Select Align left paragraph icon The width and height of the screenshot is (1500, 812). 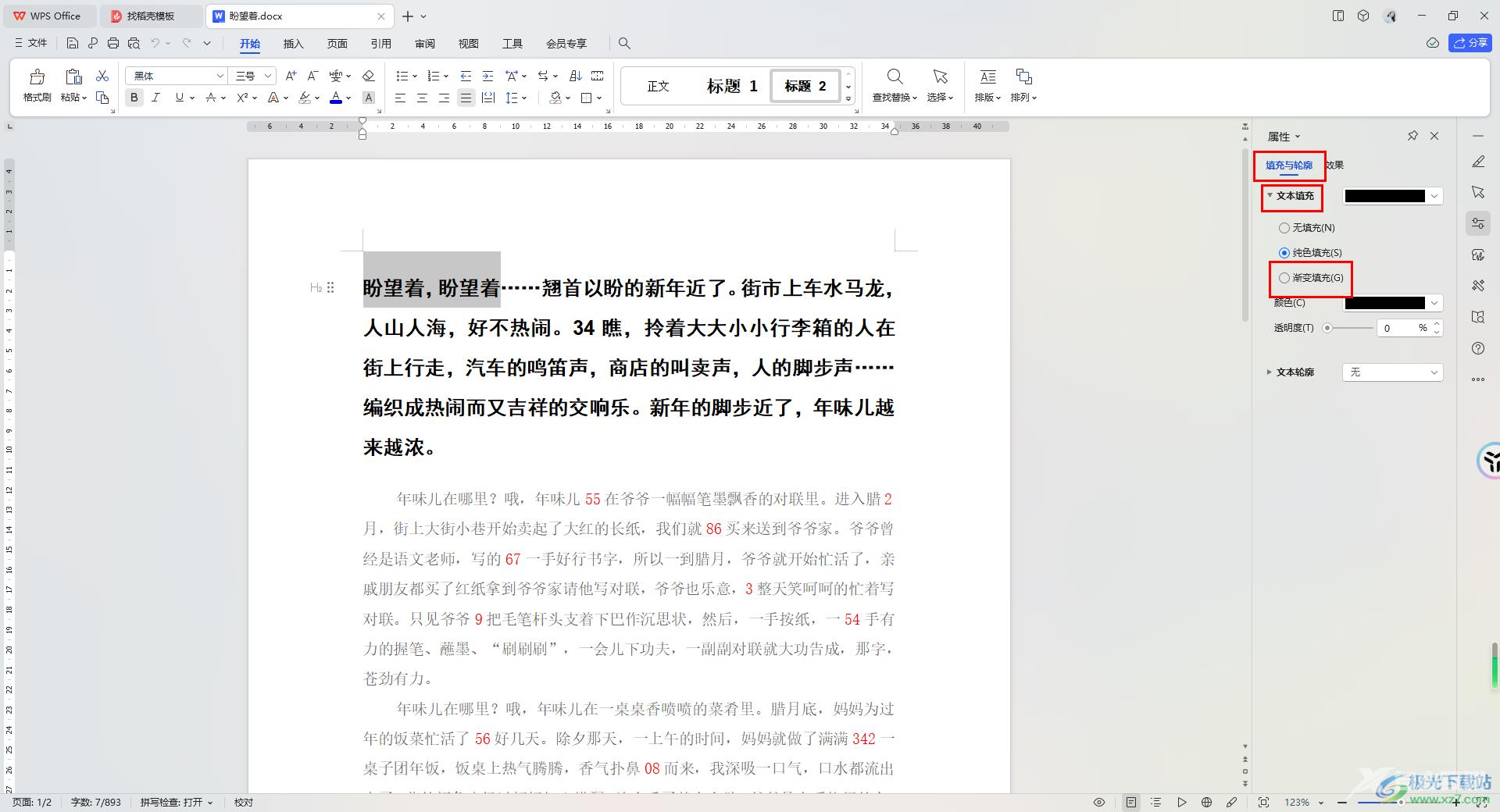tap(400, 98)
